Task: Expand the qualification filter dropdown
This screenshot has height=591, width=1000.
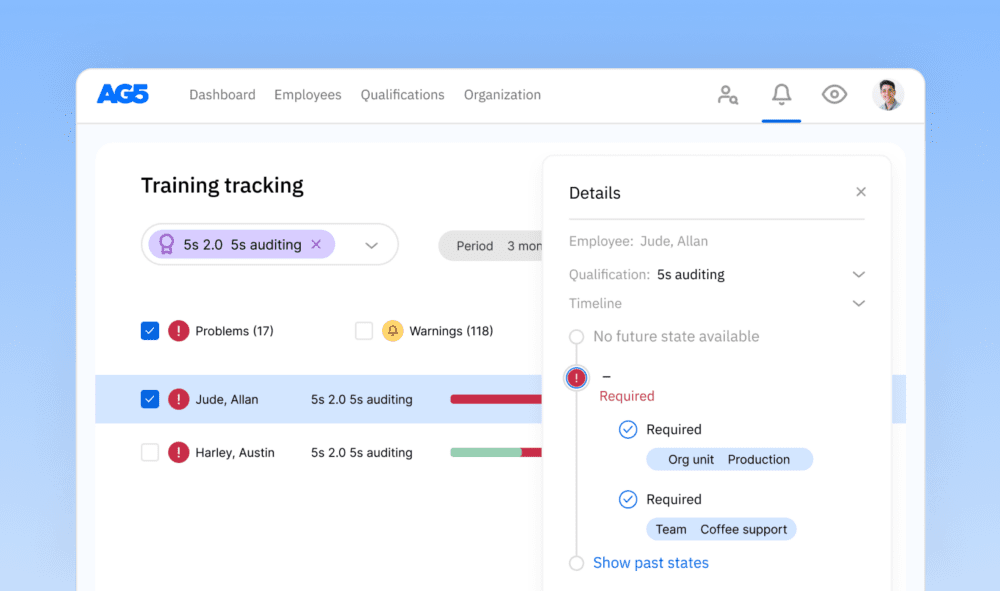Action: point(371,244)
